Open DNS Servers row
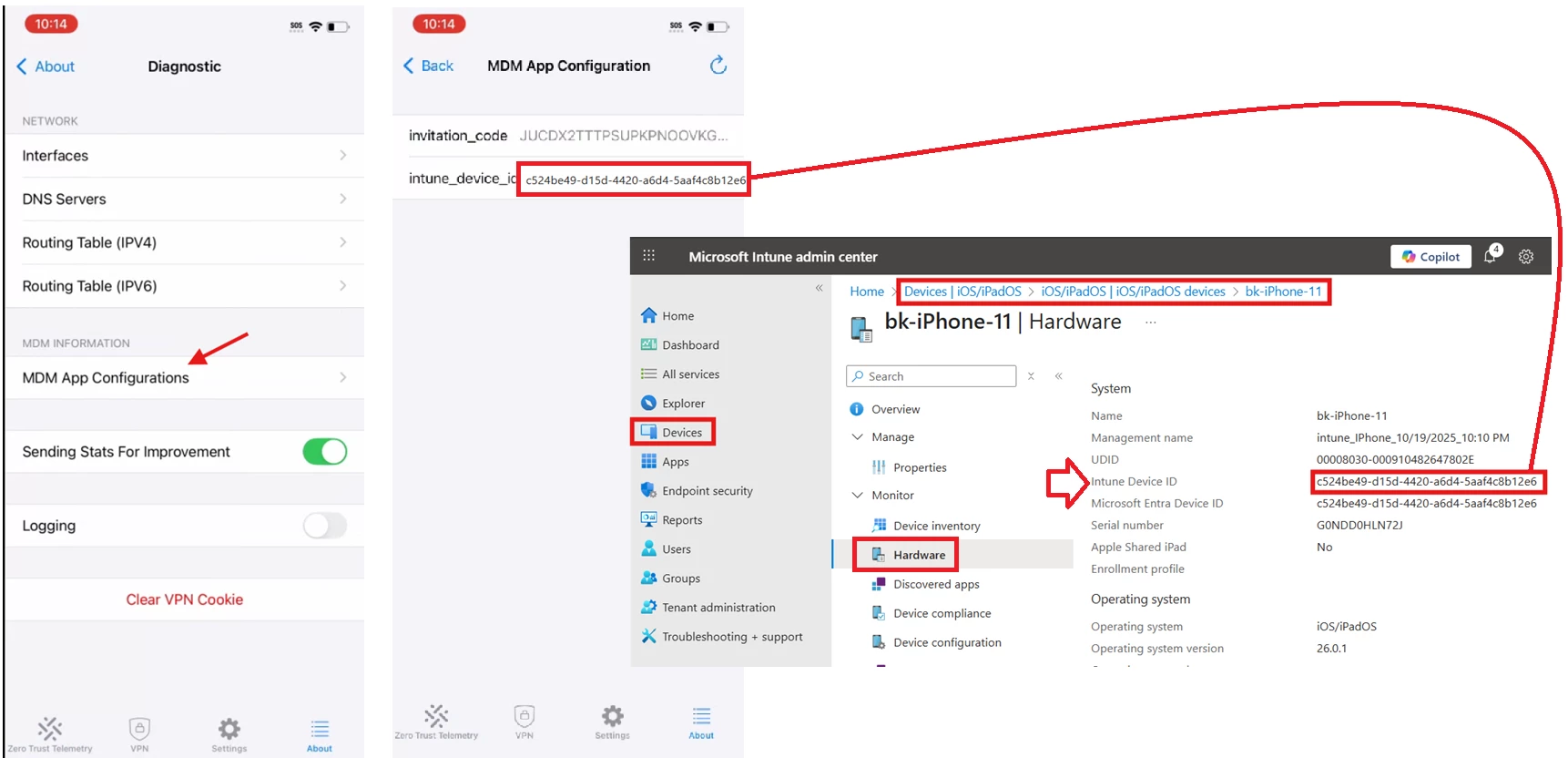This screenshot has height=758, width=1568. 184,199
